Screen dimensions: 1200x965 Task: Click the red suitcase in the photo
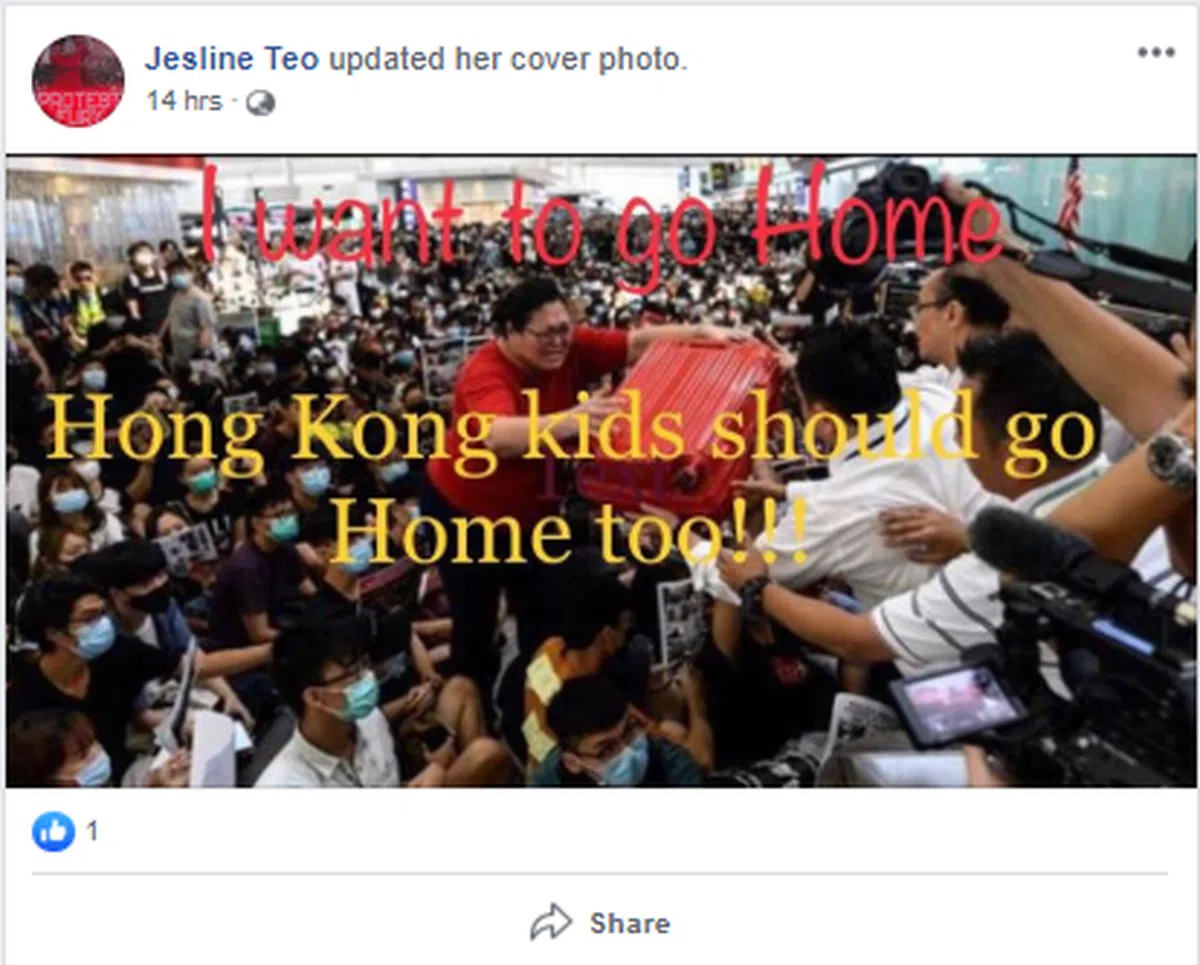(x=678, y=425)
